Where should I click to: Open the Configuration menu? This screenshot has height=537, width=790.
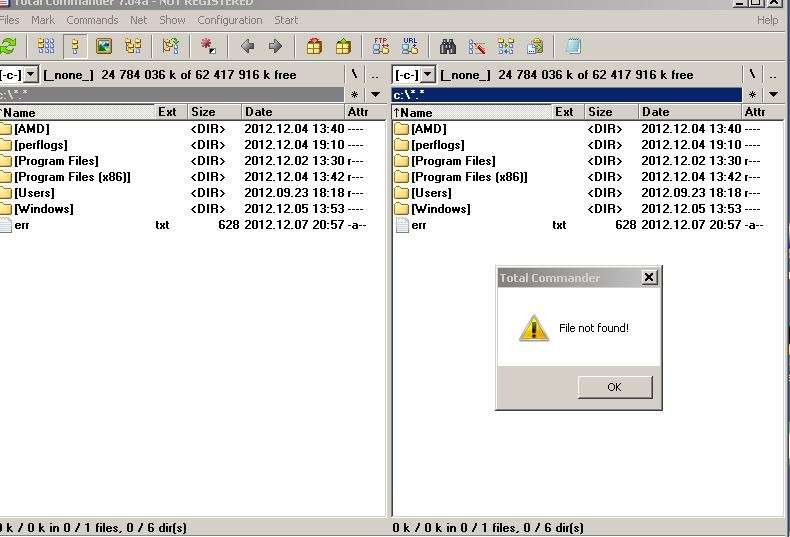pos(230,20)
